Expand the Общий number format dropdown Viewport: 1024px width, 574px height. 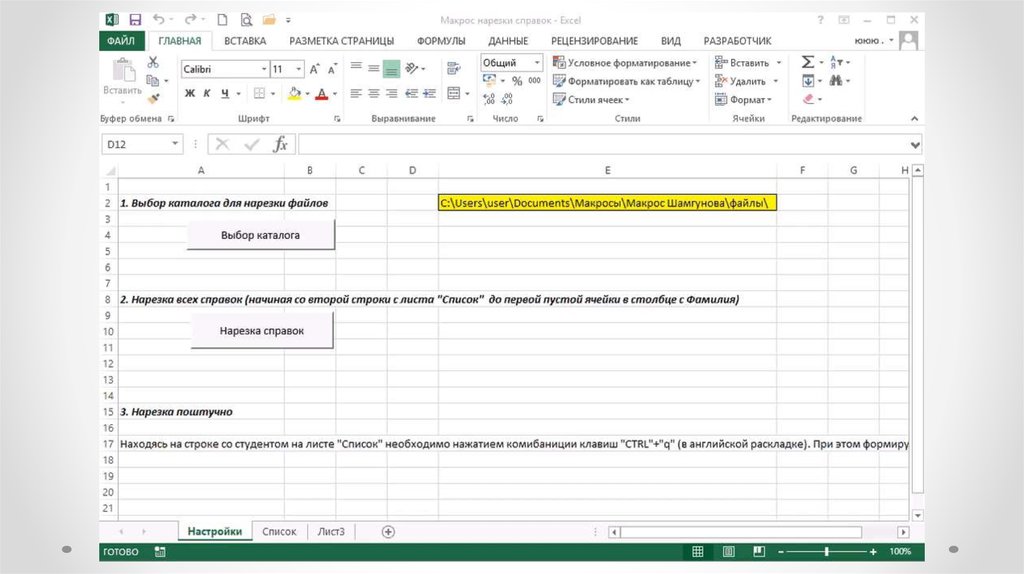click(537, 62)
